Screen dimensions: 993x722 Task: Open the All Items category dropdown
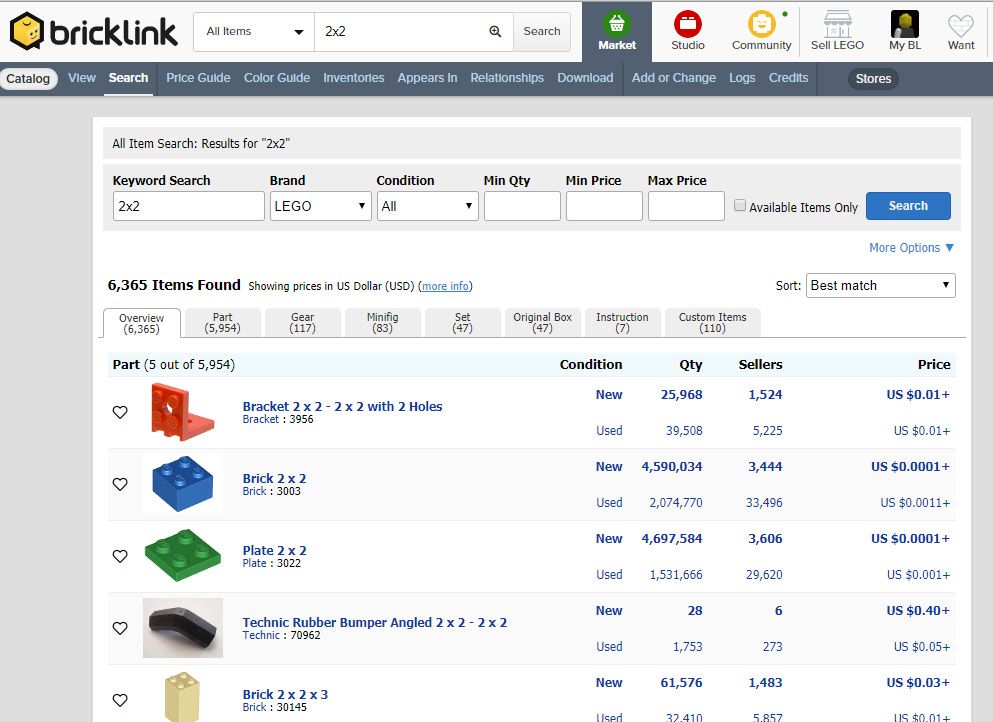click(254, 31)
